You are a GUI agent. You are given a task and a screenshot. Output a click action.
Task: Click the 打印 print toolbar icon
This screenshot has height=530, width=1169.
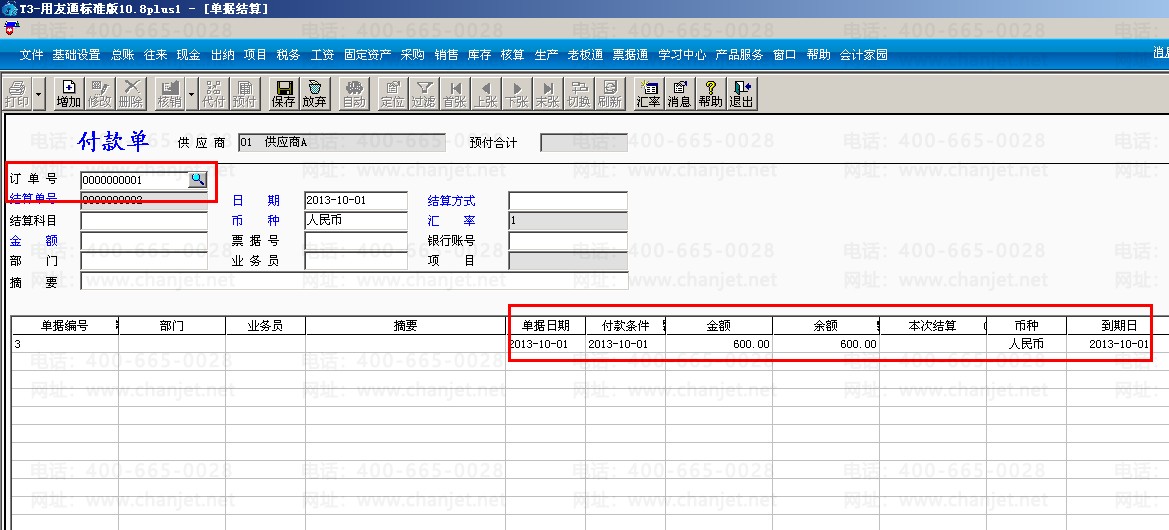pyautogui.click(x=16, y=94)
